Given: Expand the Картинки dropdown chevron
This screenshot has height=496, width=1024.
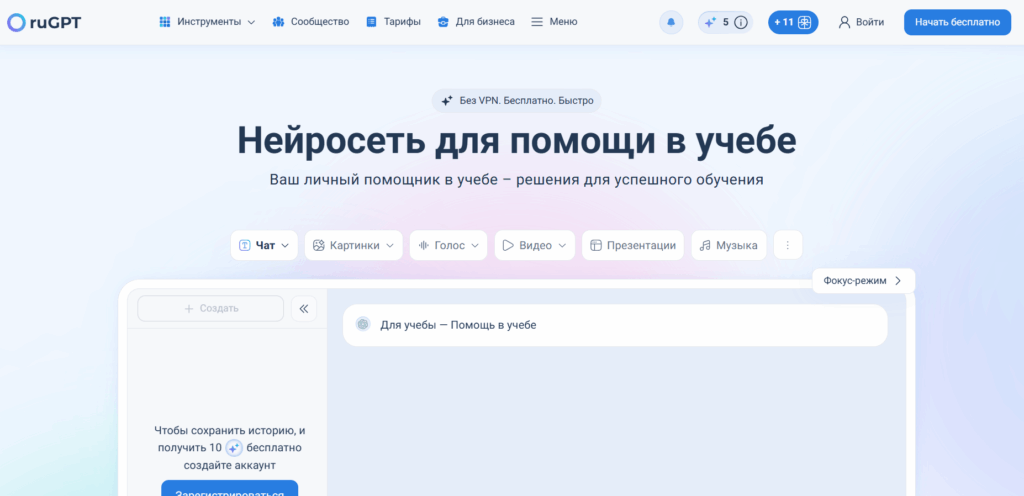Looking at the screenshot, I should [390, 246].
